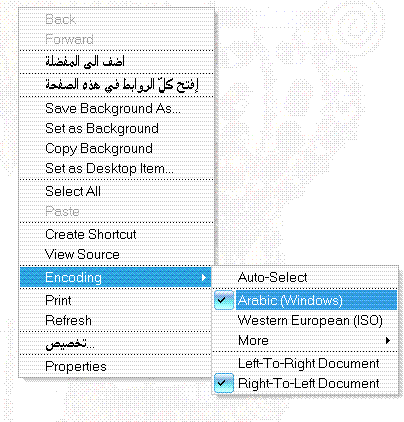Viewport: 404px width, 422px height.
Task: Refresh the page via context menu
Action: tap(116, 320)
